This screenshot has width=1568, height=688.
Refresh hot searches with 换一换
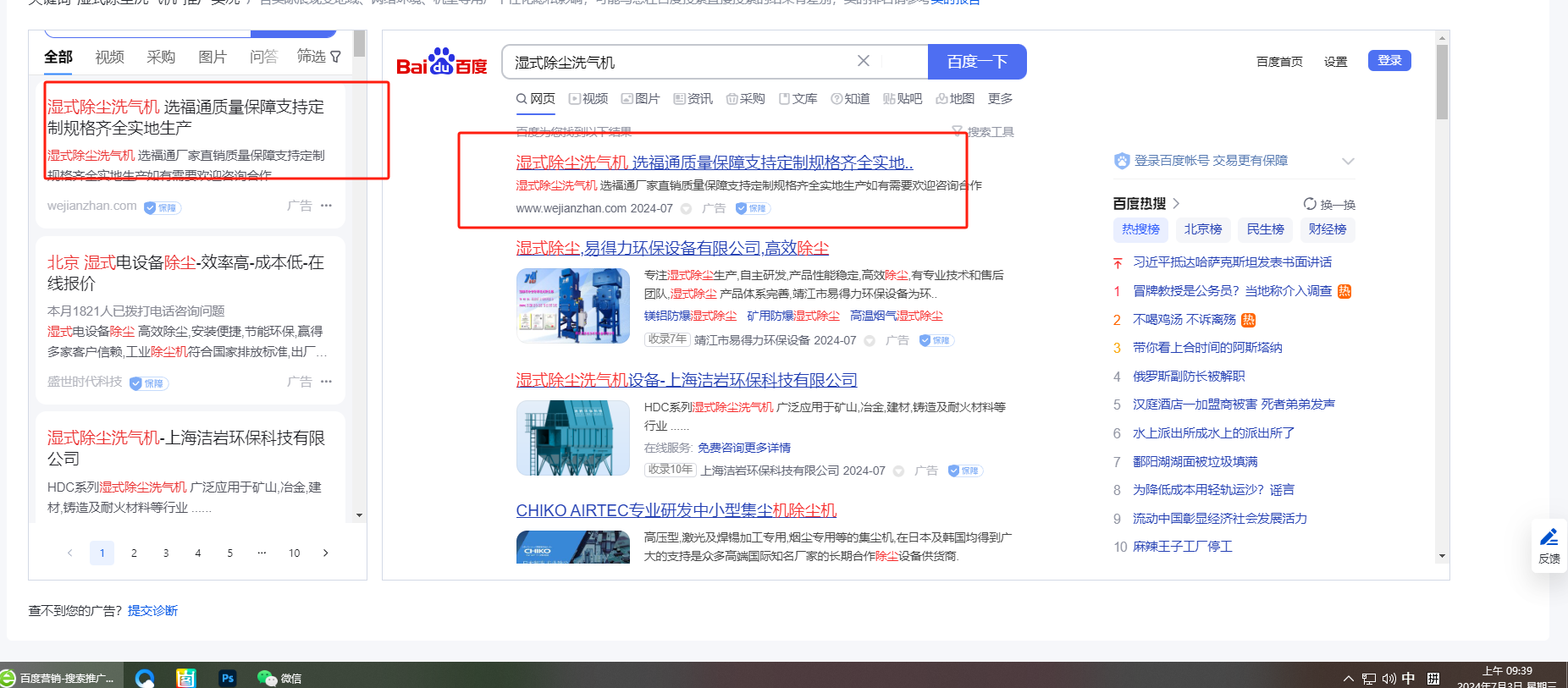pyautogui.click(x=1329, y=204)
